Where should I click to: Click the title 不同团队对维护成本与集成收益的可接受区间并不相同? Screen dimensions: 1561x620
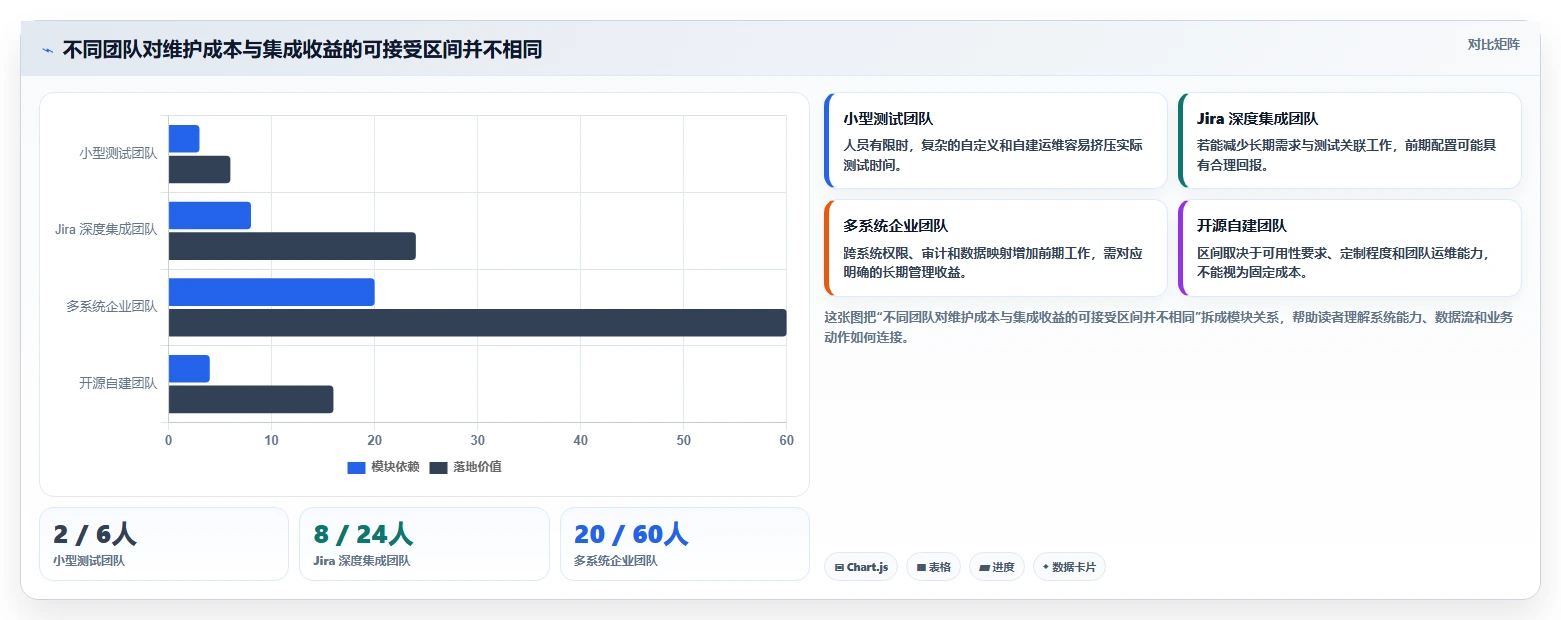click(302, 50)
